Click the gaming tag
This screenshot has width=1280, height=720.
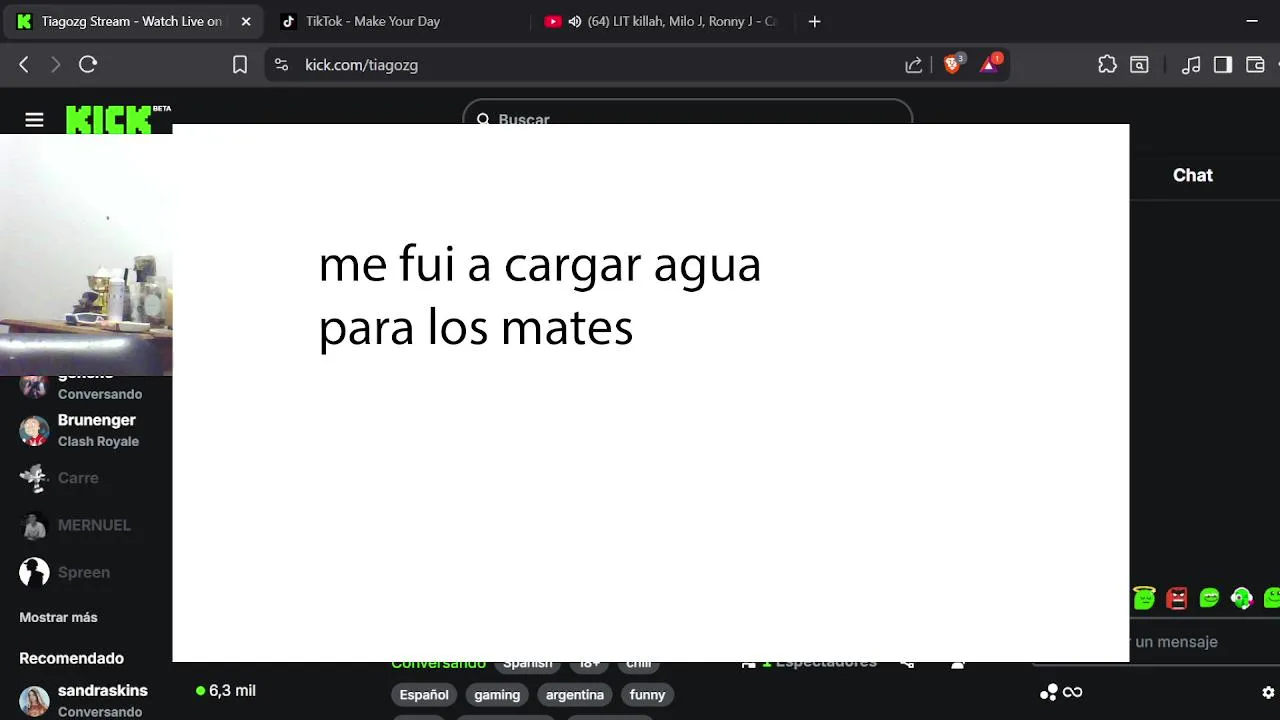click(497, 694)
